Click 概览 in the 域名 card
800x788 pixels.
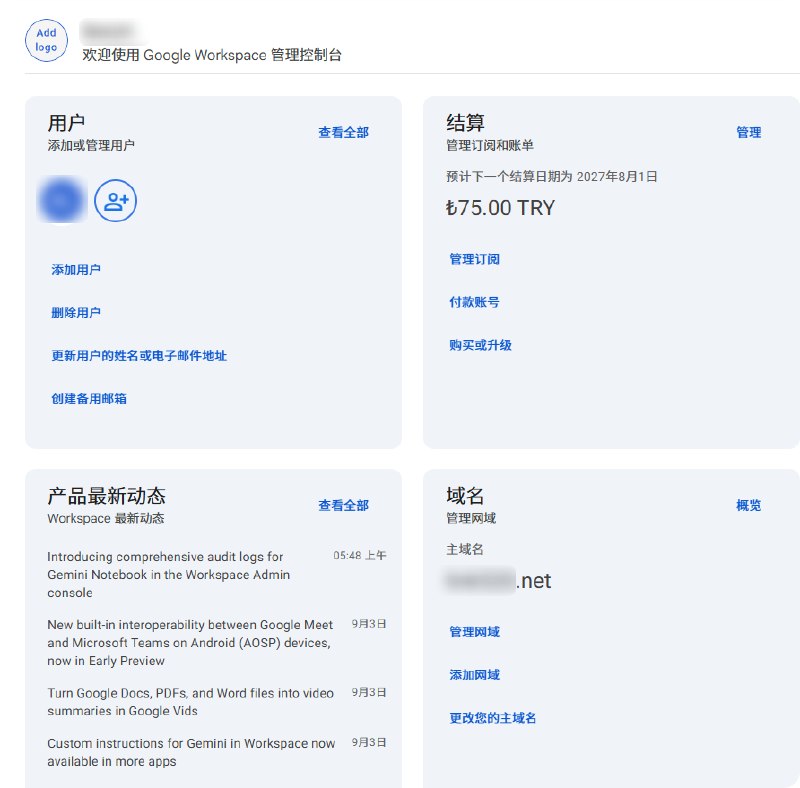[x=748, y=506]
